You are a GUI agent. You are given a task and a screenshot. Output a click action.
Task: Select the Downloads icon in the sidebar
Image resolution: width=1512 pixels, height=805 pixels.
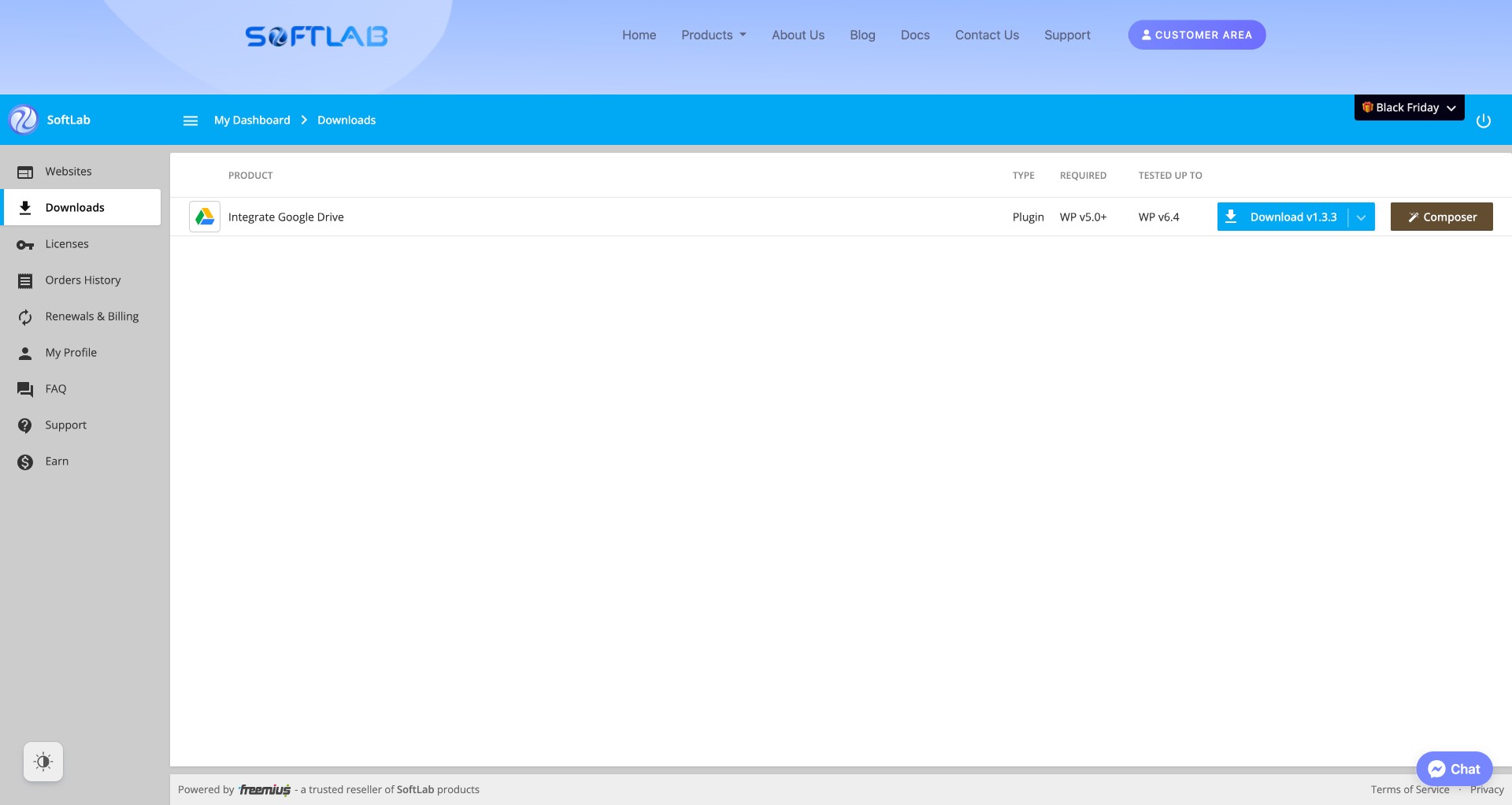pyautogui.click(x=24, y=207)
